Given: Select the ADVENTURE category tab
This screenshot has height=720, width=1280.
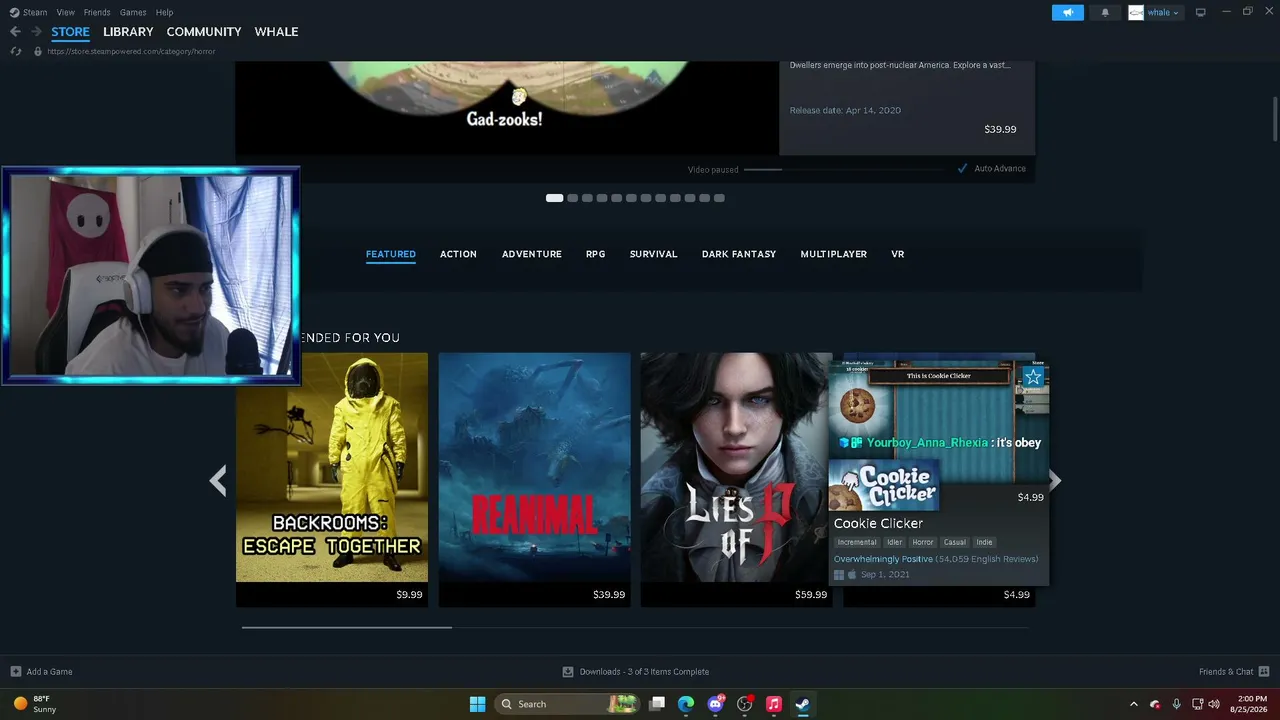Looking at the screenshot, I should [532, 254].
